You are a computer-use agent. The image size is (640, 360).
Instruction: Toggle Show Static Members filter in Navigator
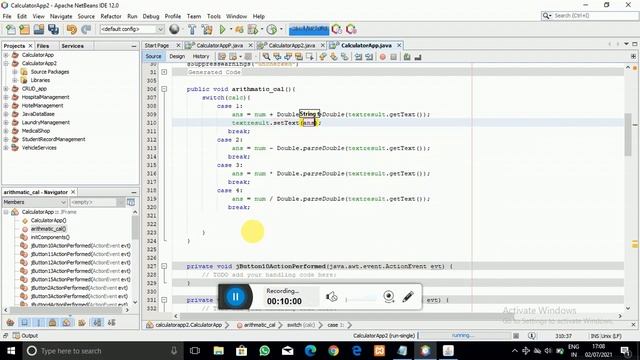pyautogui.click(x=39, y=322)
